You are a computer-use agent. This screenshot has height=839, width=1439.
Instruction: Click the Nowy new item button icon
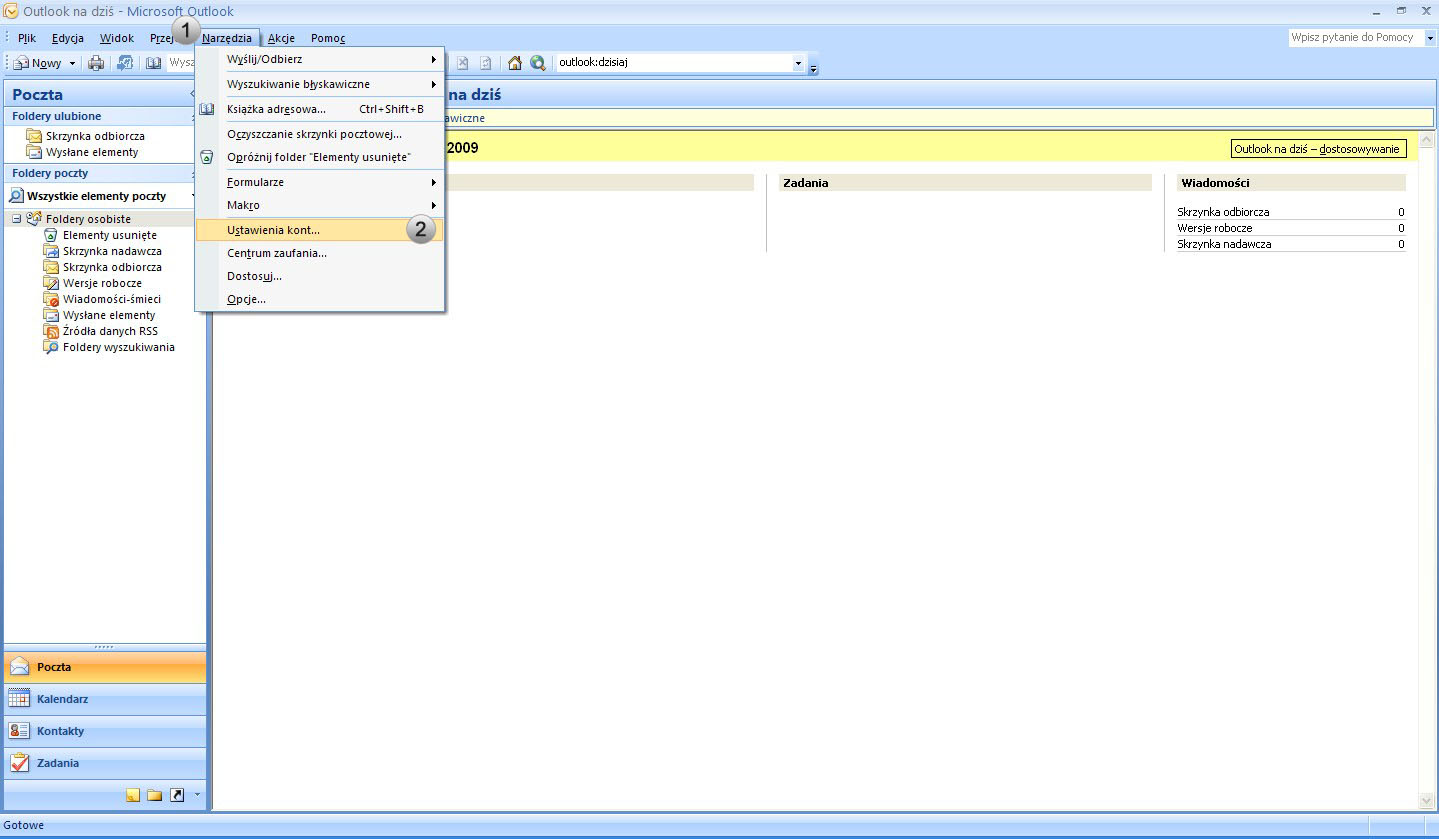click(37, 63)
